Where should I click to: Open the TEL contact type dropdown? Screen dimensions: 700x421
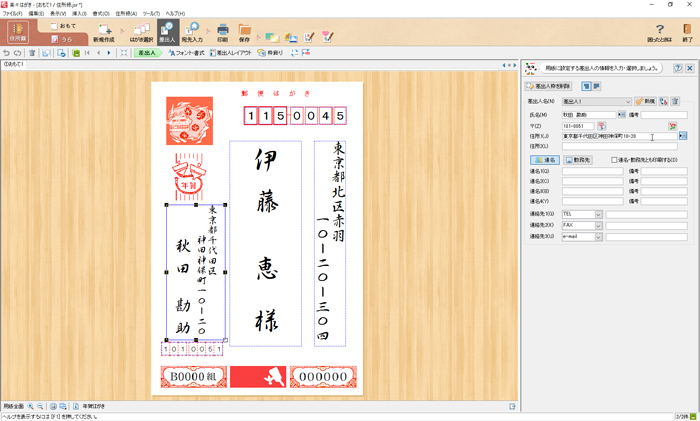598,214
